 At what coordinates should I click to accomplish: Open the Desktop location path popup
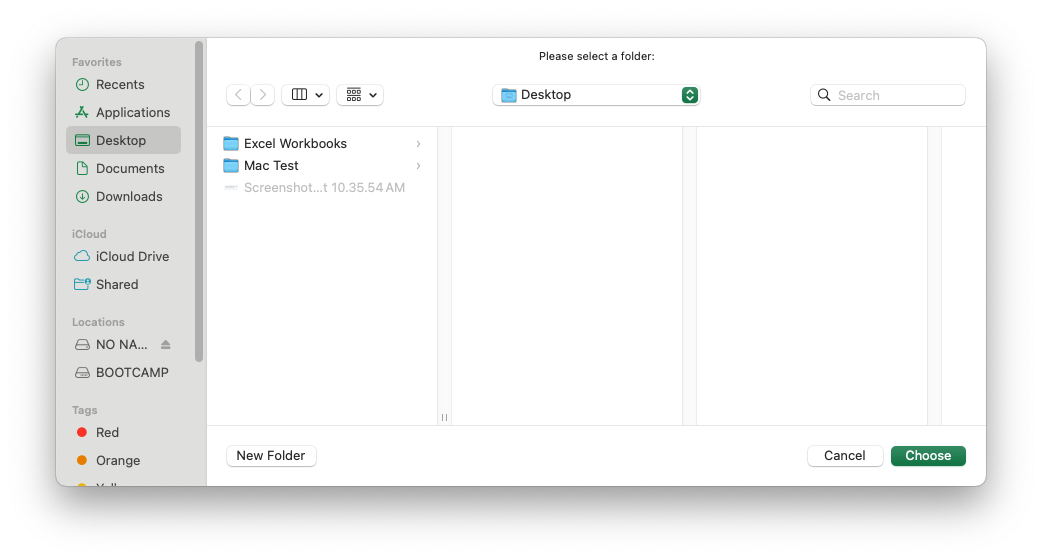pyautogui.click(x=596, y=95)
